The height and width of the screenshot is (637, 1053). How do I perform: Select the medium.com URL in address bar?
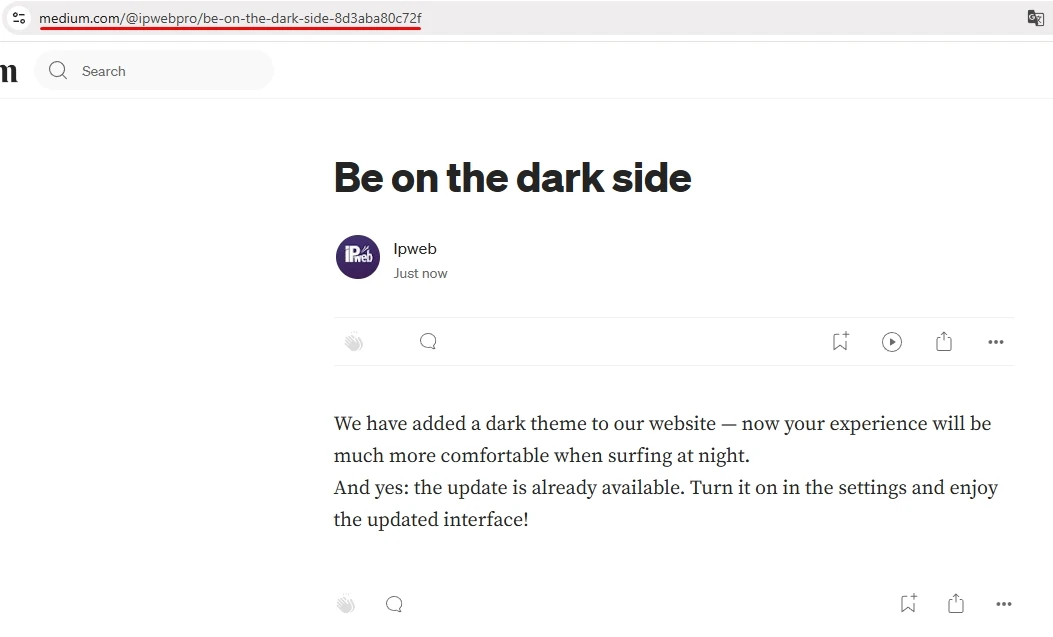point(230,18)
